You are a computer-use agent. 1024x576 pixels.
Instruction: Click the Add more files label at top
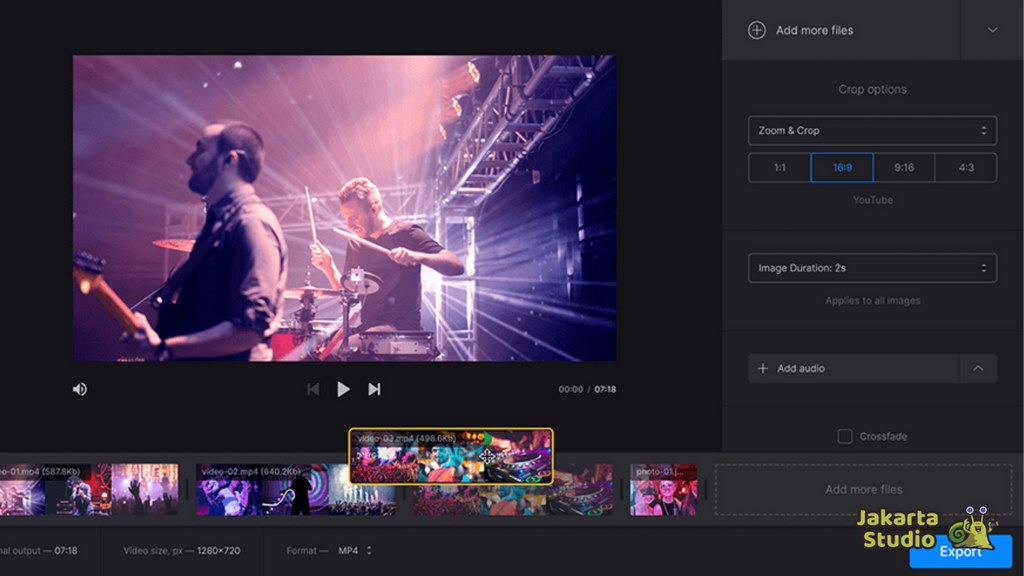(x=814, y=30)
